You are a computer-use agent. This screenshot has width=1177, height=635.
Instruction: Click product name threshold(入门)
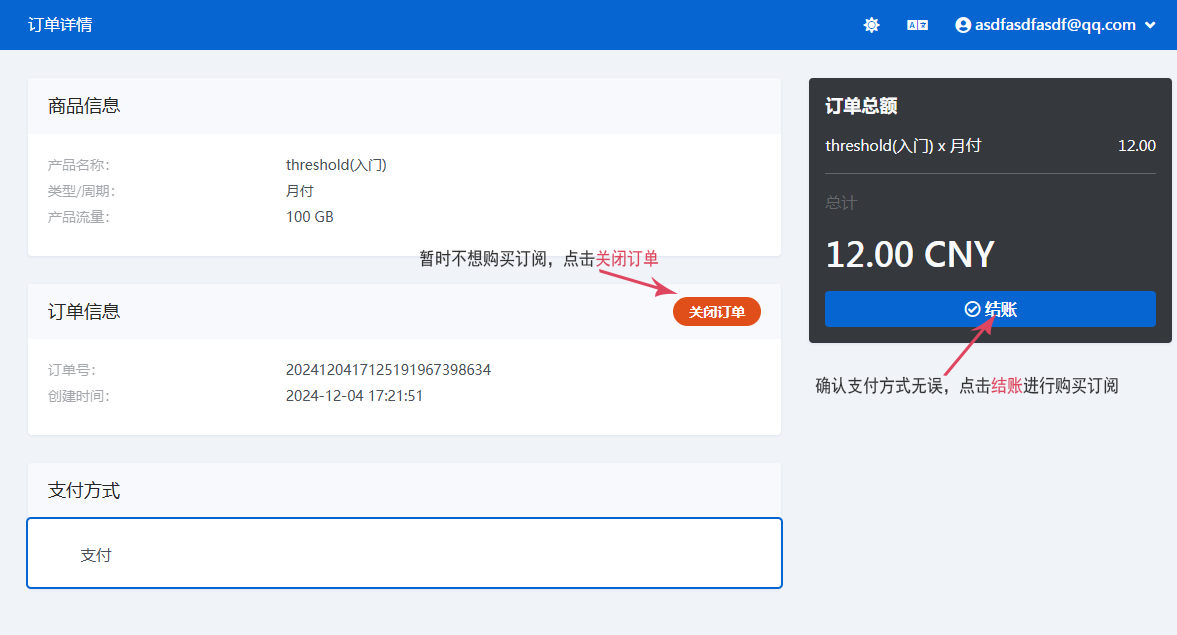pos(336,164)
